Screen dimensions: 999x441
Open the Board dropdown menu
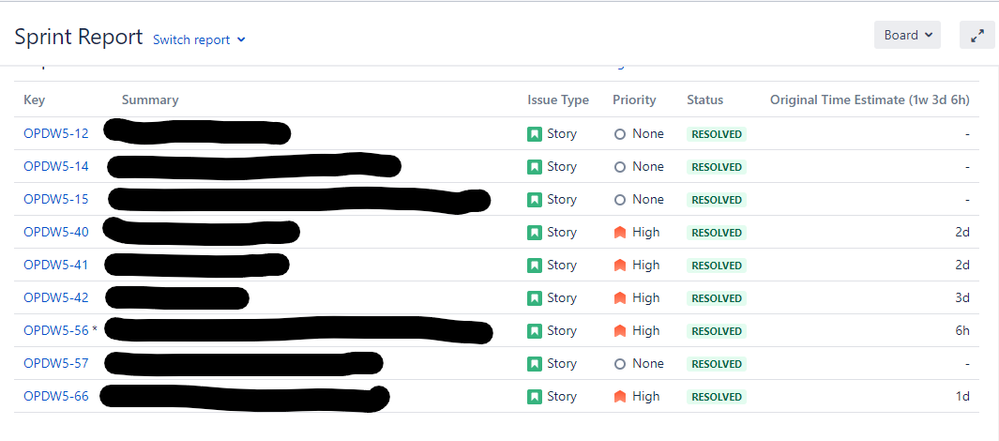pos(908,35)
